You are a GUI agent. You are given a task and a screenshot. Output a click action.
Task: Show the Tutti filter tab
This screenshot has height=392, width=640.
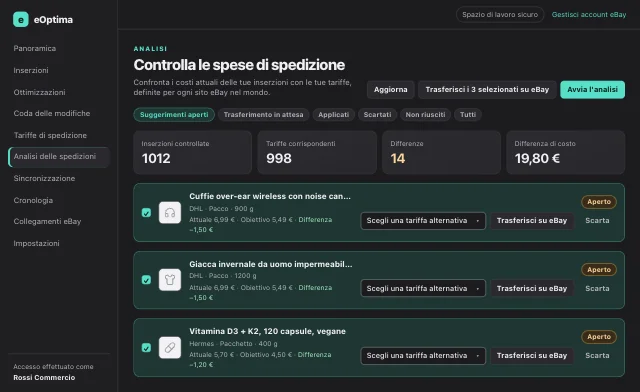pos(468,115)
